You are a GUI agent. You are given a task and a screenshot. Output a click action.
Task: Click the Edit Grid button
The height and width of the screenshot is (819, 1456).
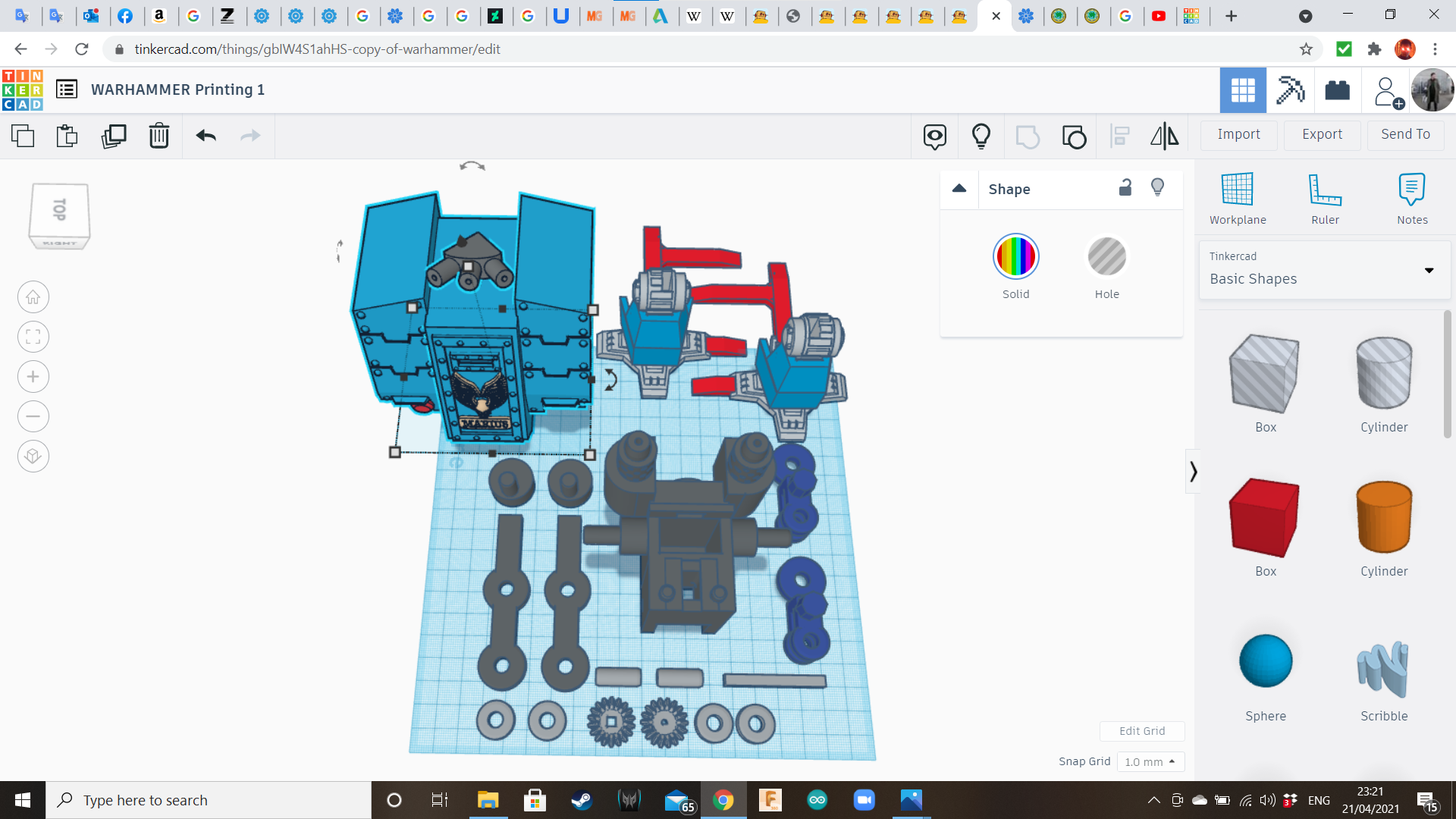click(x=1141, y=731)
